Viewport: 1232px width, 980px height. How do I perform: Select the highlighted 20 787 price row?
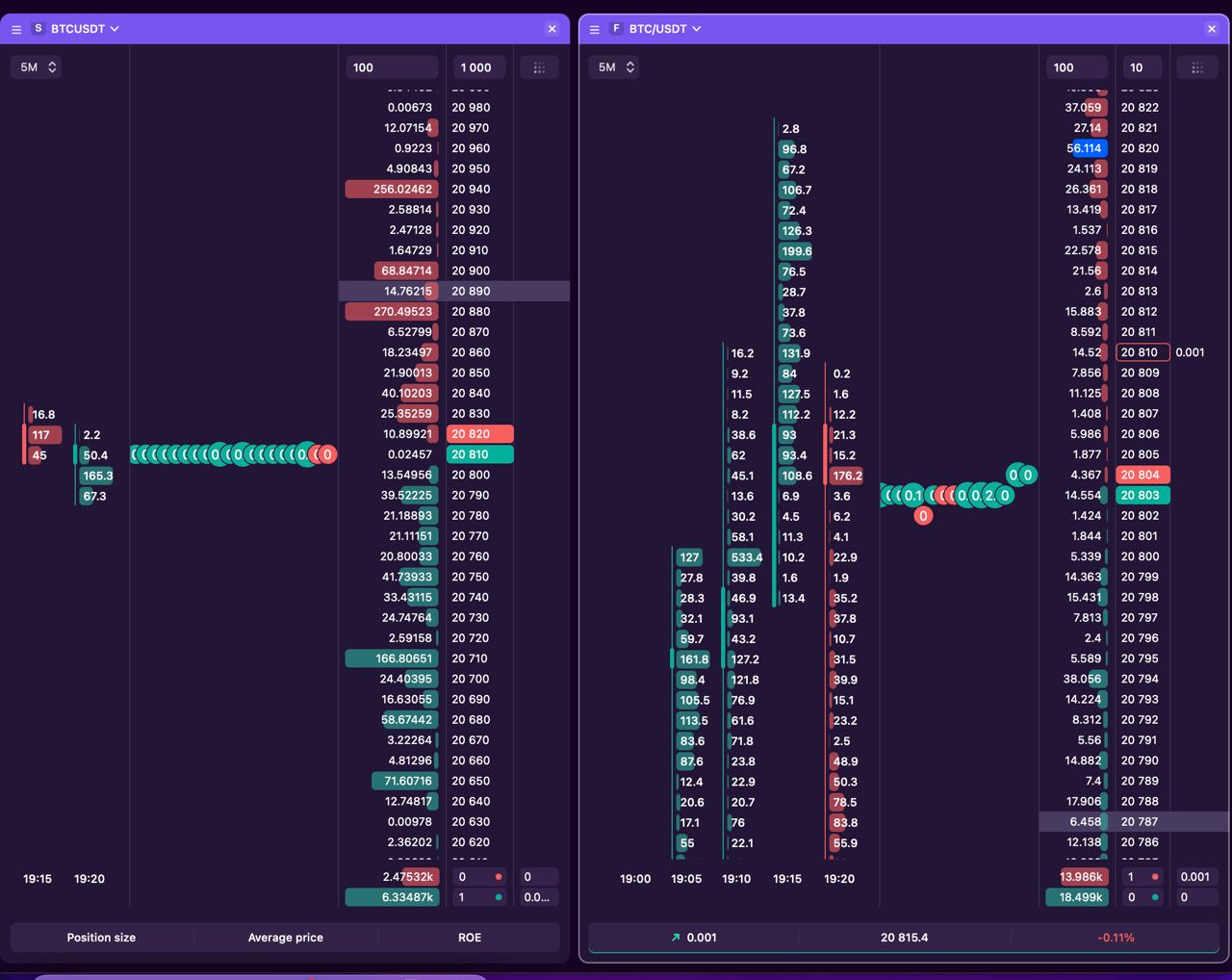coord(1134,822)
